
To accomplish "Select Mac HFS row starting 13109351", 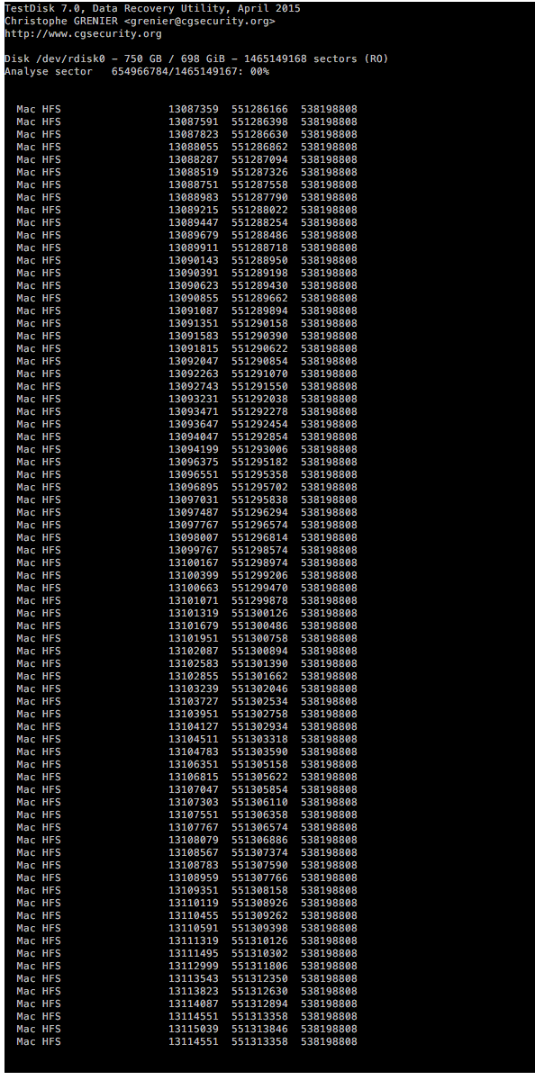I will pos(187,892).
